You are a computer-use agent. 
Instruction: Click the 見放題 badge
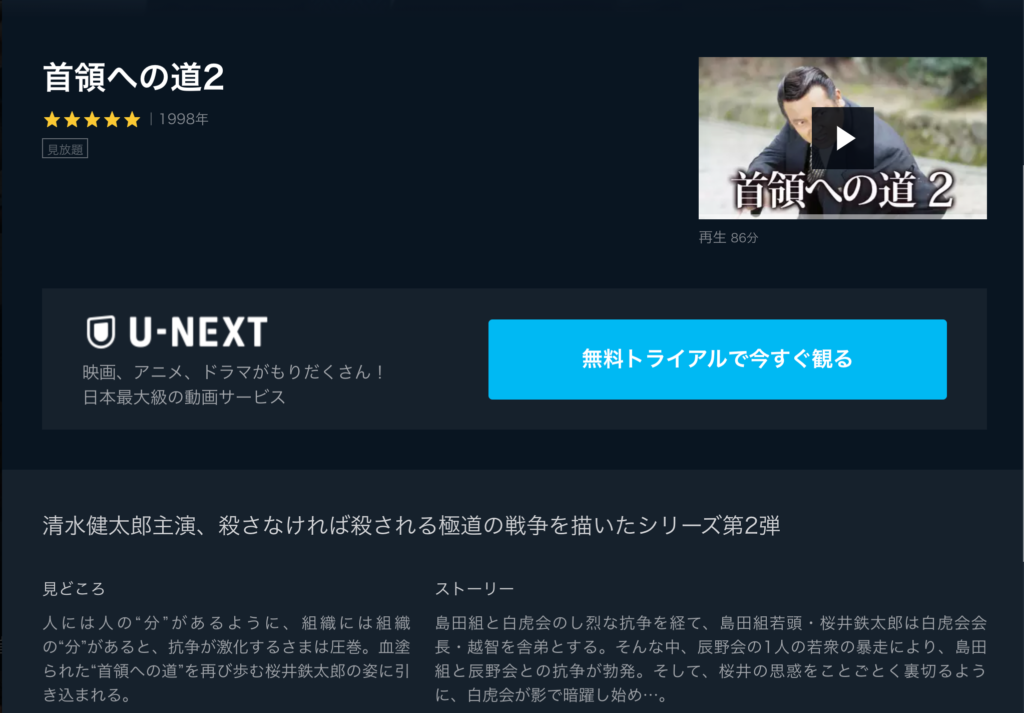point(65,149)
